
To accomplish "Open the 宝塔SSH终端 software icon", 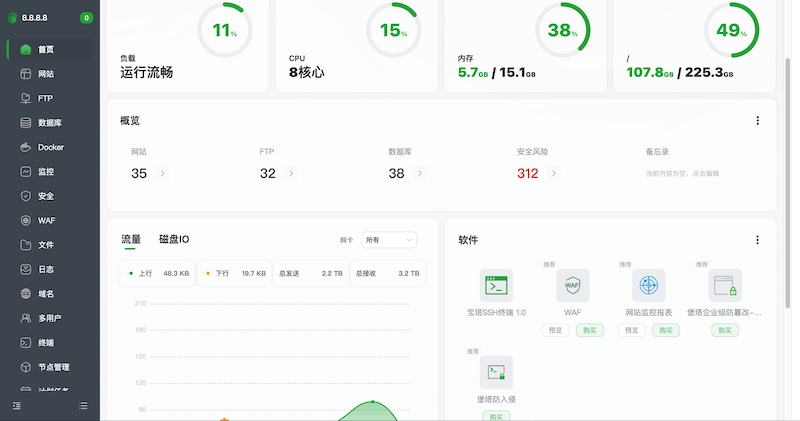I will click(495, 286).
